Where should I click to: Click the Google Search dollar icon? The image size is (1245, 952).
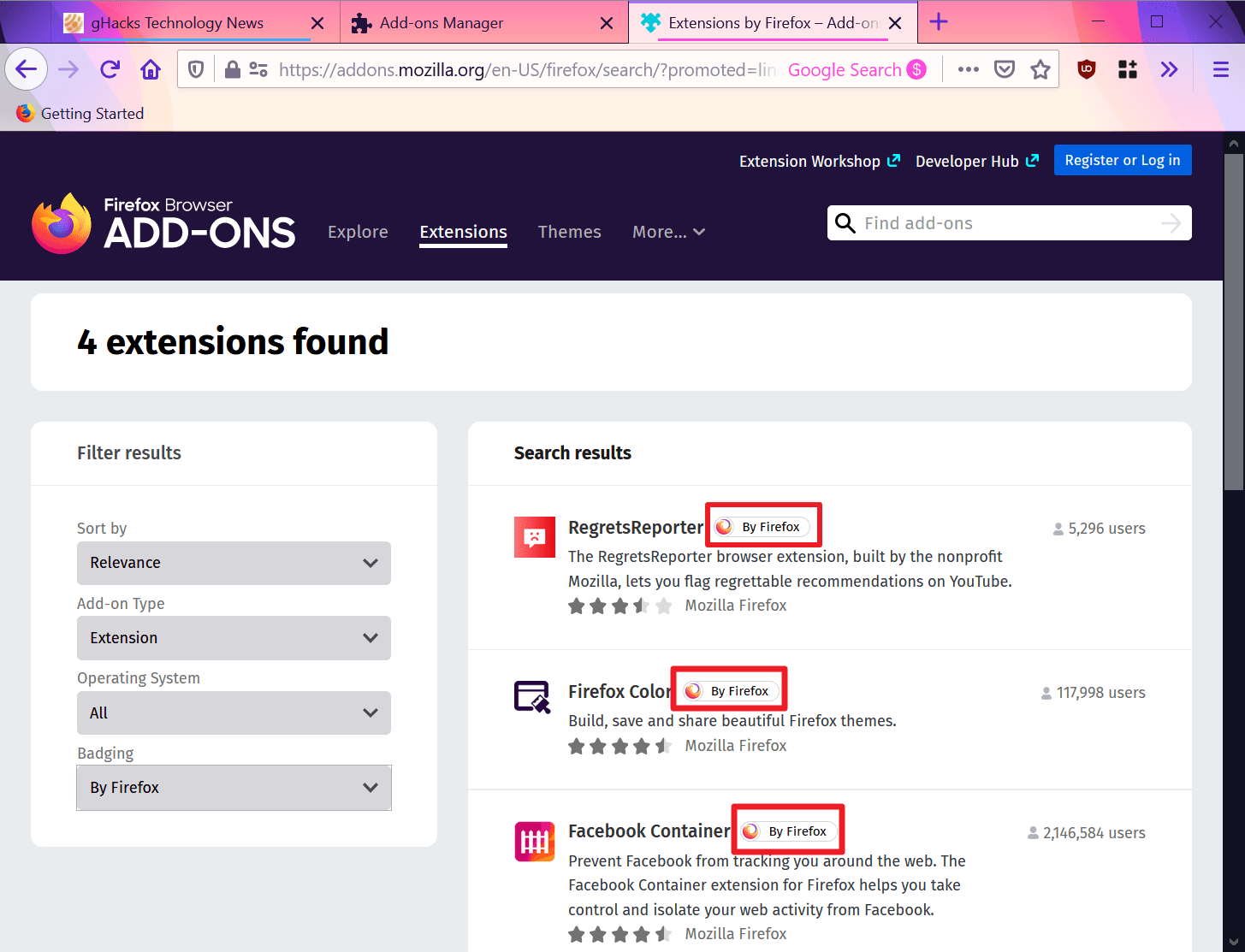(x=916, y=70)
